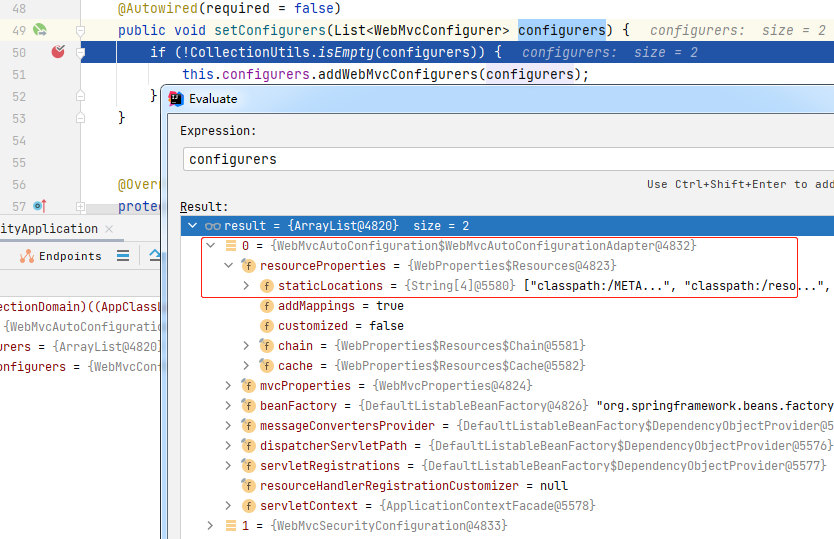Expand element 1 WebMvcSecurityConfiguration
The height and width of the screenshot is (539, 834).
[x=210, y=525]
